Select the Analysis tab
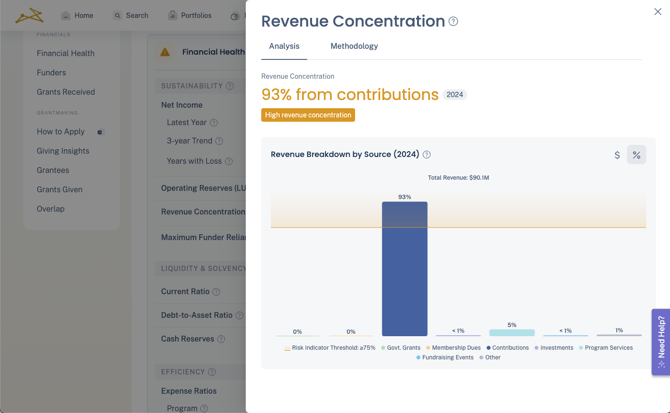The width and height of the screenshot is (670, 413). (284, 46)
